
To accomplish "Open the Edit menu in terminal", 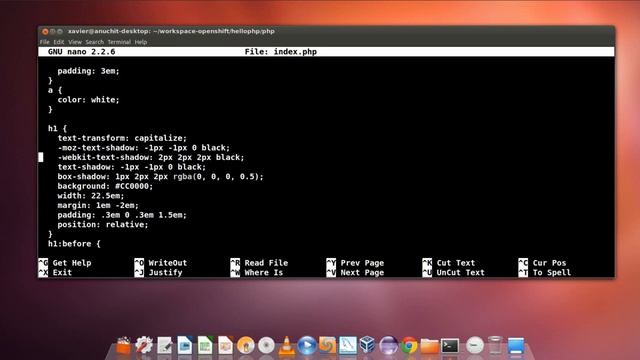I will click(59, 42).
